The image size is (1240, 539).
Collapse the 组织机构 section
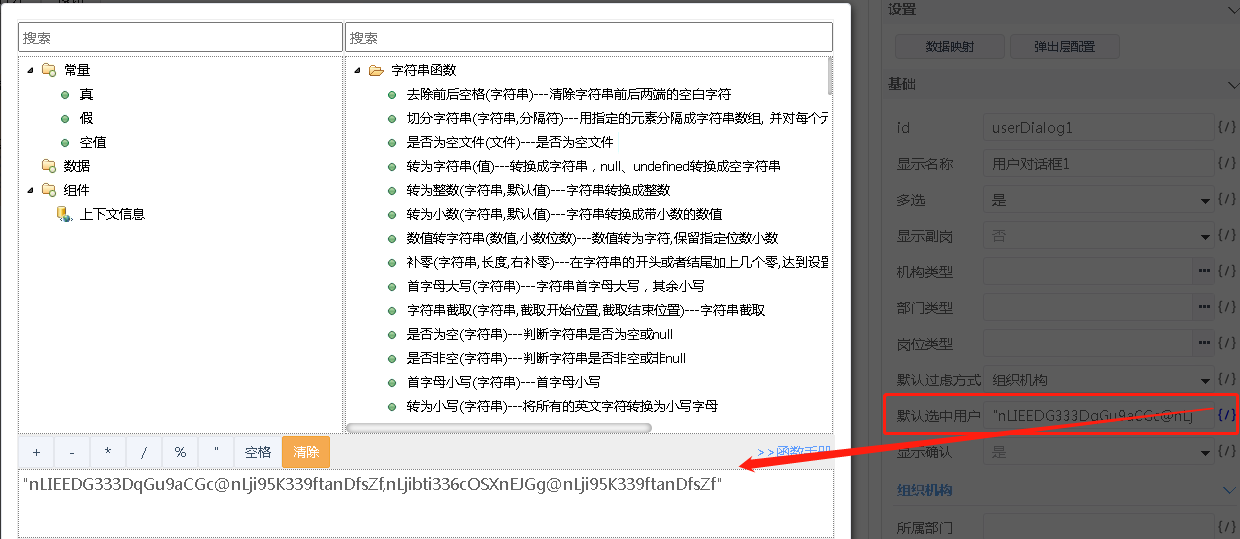(1229, 490)
